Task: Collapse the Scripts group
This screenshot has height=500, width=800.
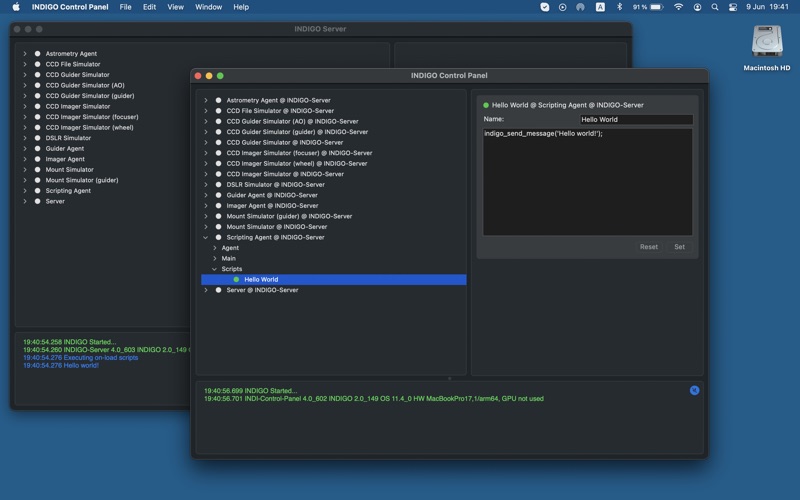Action: coord(214,269)
